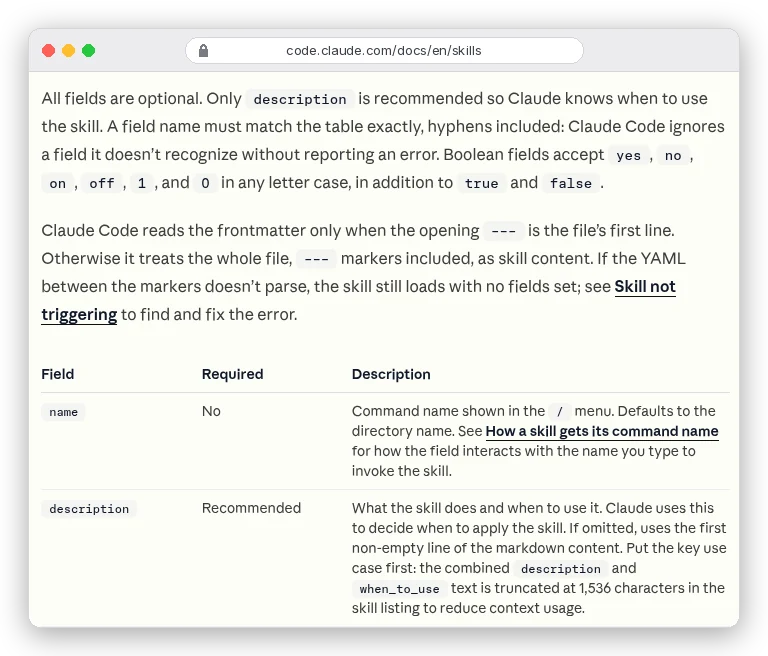Image resolution: width=768 pixels, height=656 pixels.
Task: Click the yellow minimize window button
Action: [x=69, y=50]
